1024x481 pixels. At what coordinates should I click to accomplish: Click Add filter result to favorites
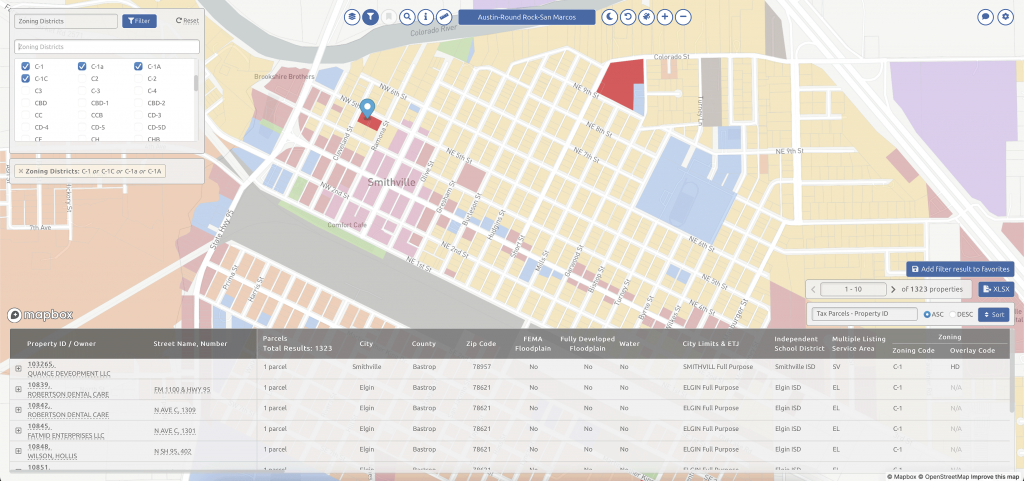tap(960, 269)
